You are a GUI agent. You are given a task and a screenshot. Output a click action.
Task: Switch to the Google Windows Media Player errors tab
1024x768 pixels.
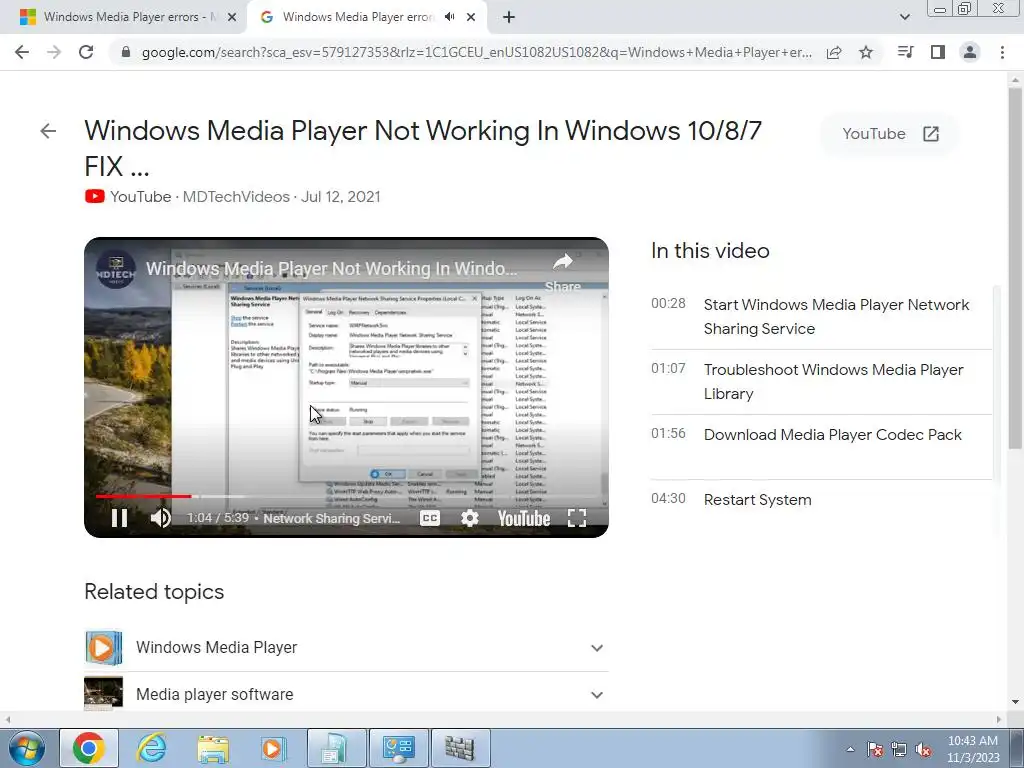(366, 17)
